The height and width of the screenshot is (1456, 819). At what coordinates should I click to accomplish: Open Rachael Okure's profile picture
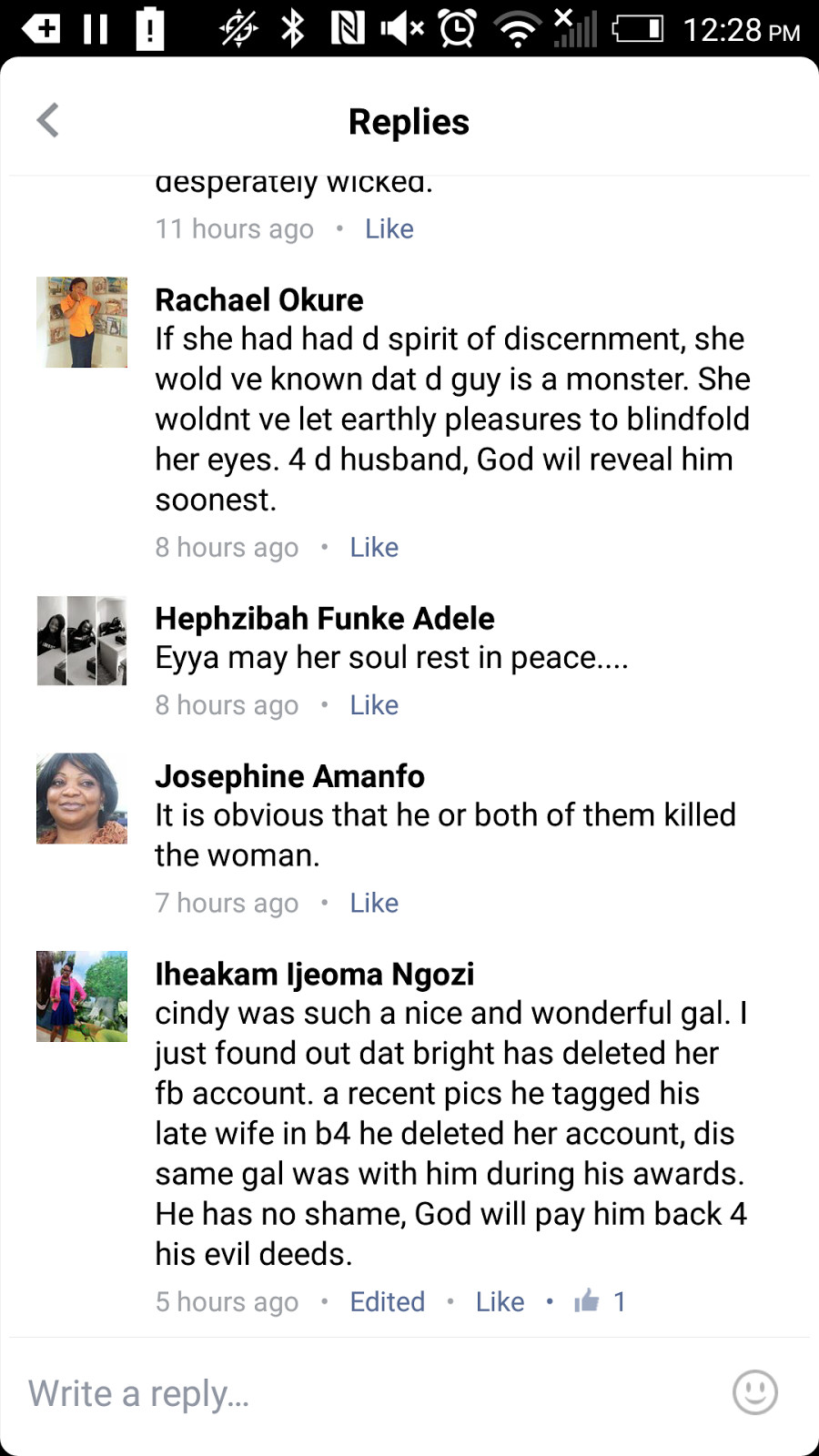pos(82,322)
